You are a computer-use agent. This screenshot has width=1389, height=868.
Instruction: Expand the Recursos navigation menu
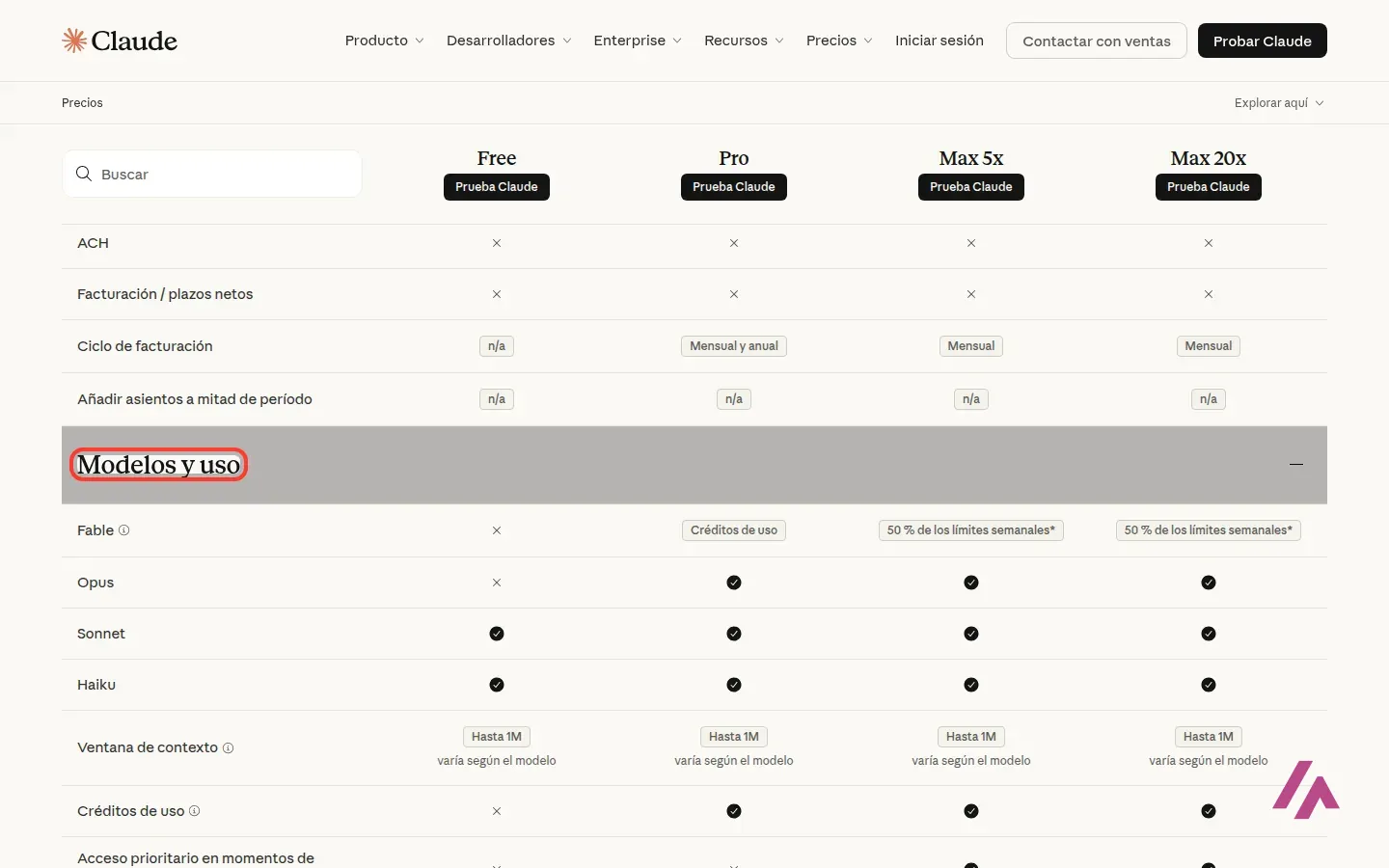(x=744, y=41)
